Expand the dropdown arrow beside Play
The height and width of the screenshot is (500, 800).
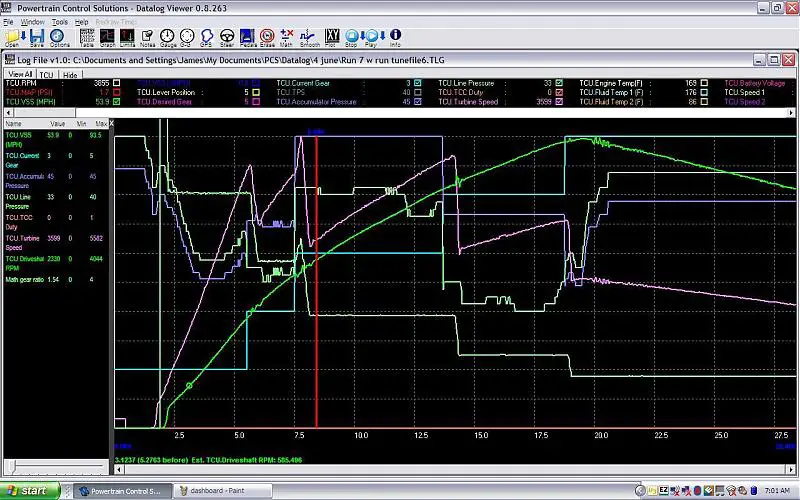(383, 36)
